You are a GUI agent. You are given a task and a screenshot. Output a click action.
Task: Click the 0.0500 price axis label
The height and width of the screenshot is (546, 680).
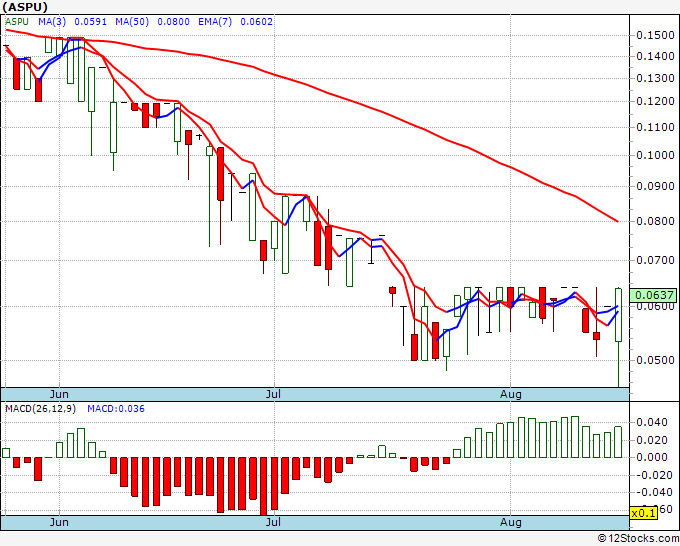click(x=655, y=360)
